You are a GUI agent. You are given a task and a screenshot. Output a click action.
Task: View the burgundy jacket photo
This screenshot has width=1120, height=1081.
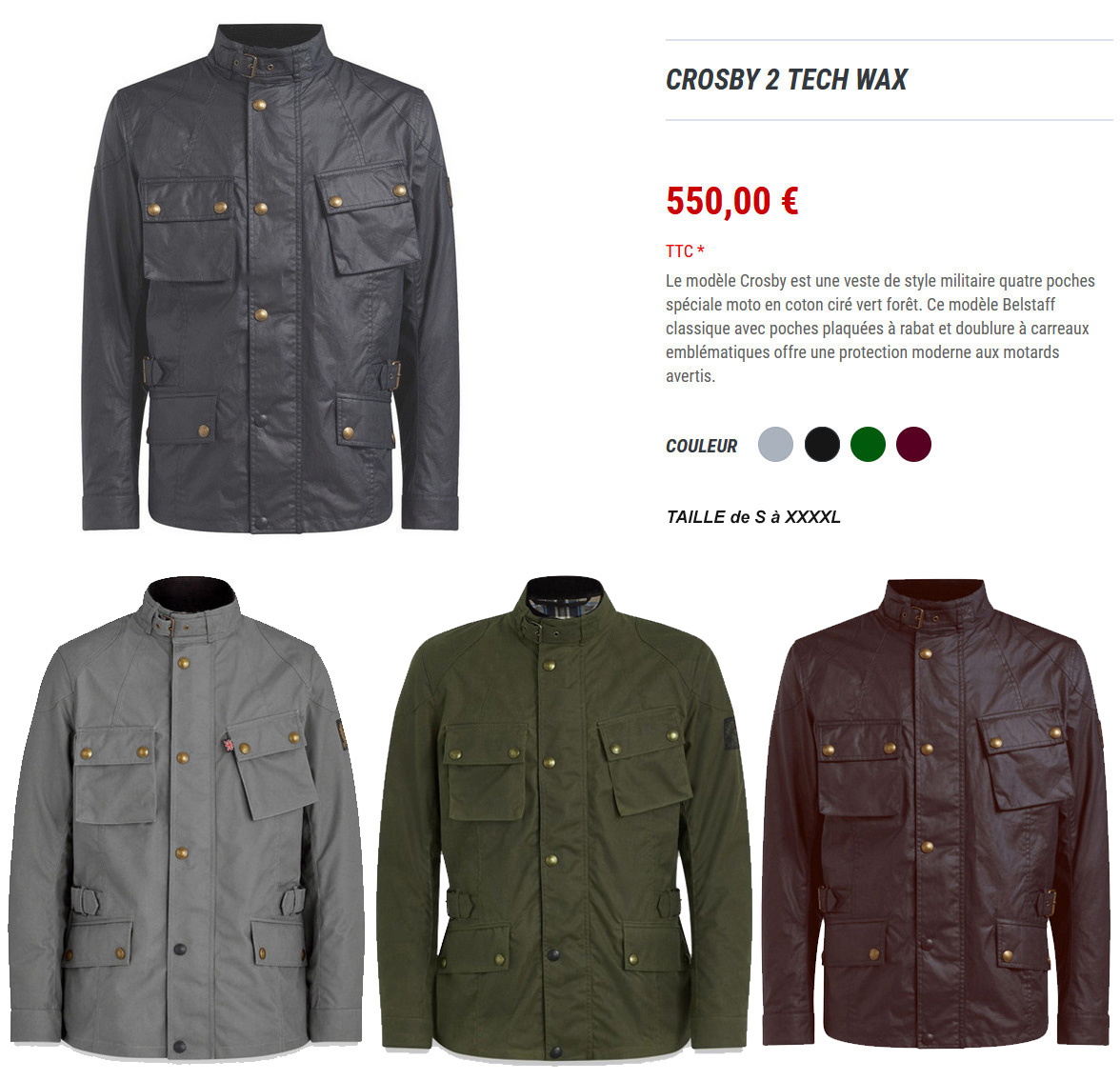(935, 814)
